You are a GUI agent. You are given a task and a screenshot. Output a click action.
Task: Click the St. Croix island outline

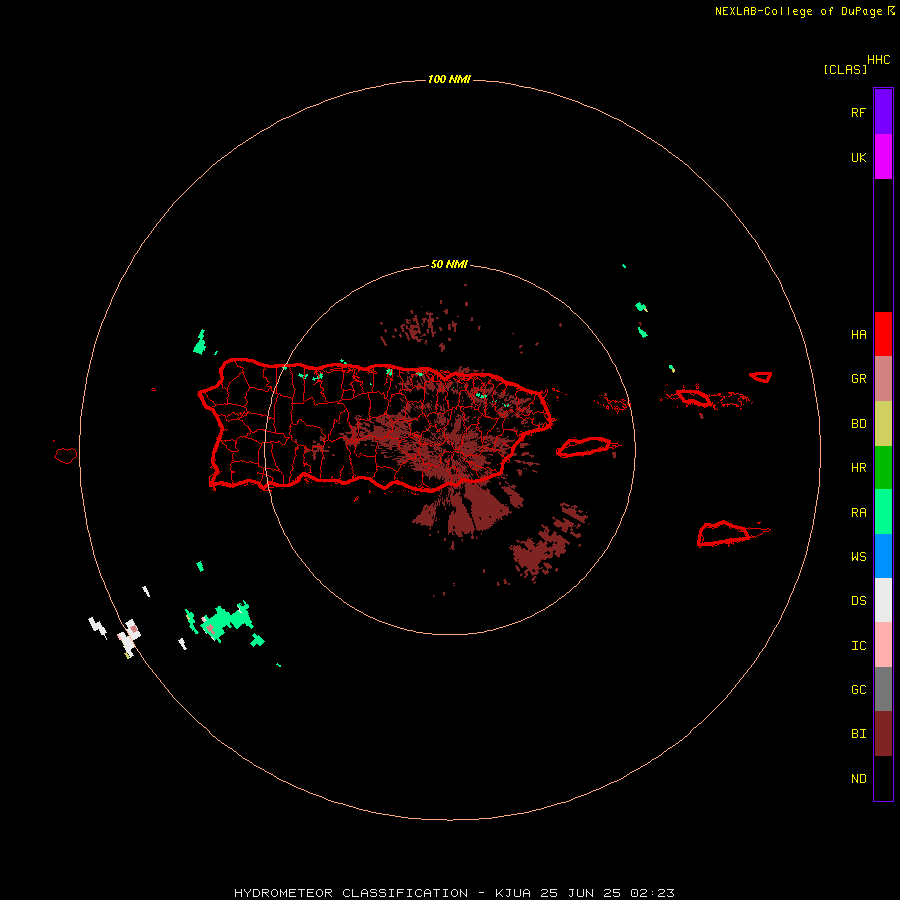724,533
